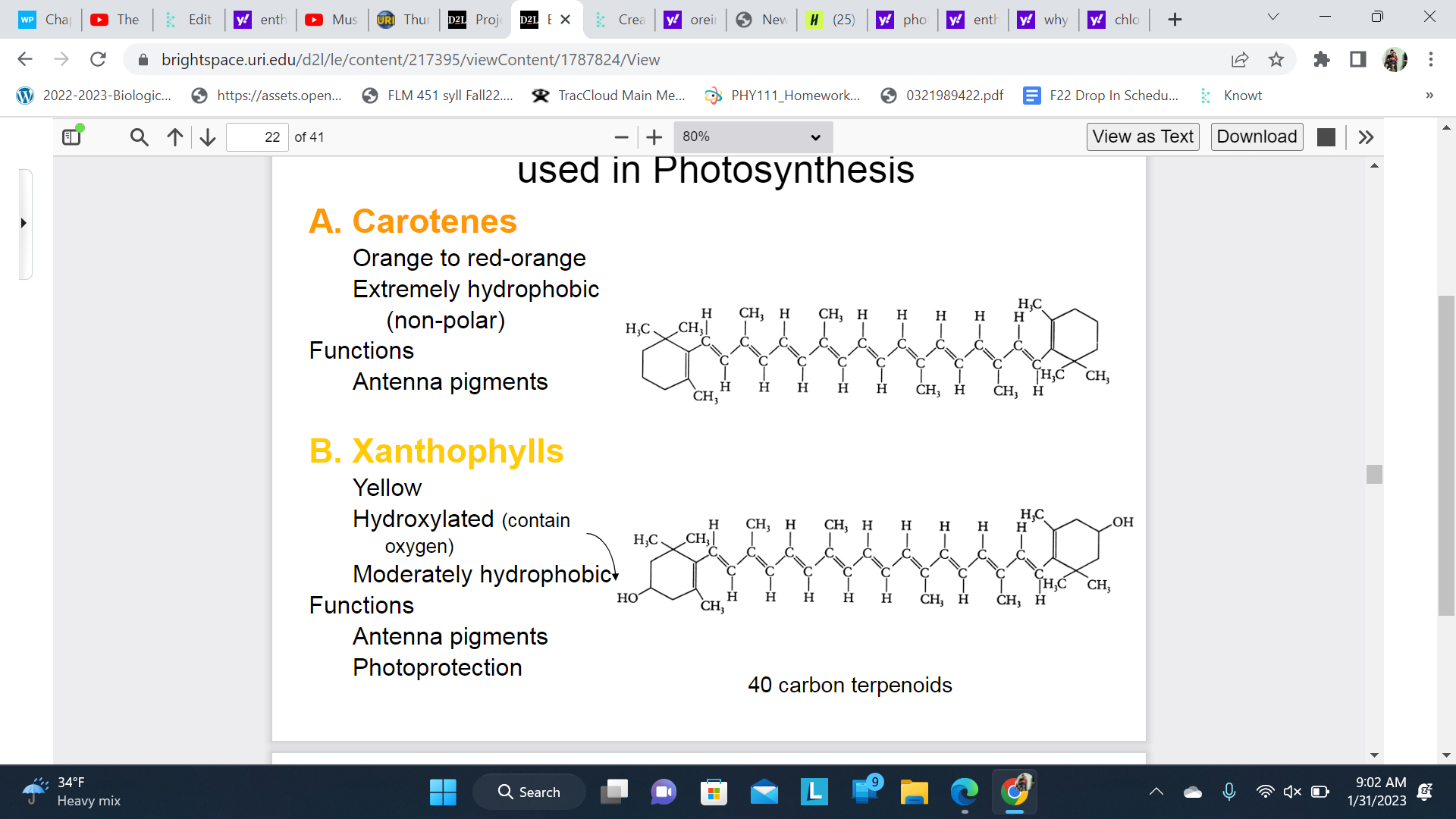Open F22 Drop In Schedu... bookmark
The width and height of the screenshot is (1456, 819).
click(x=1101, y=96)
